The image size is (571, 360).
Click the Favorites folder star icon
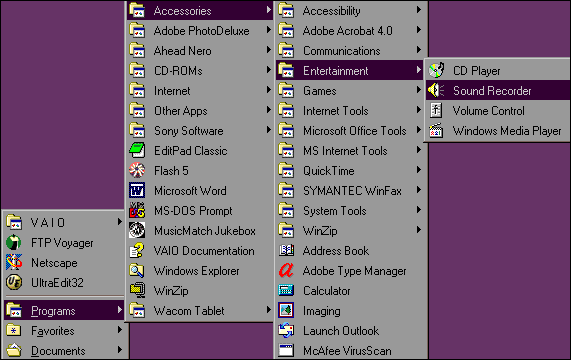[14, 331]
